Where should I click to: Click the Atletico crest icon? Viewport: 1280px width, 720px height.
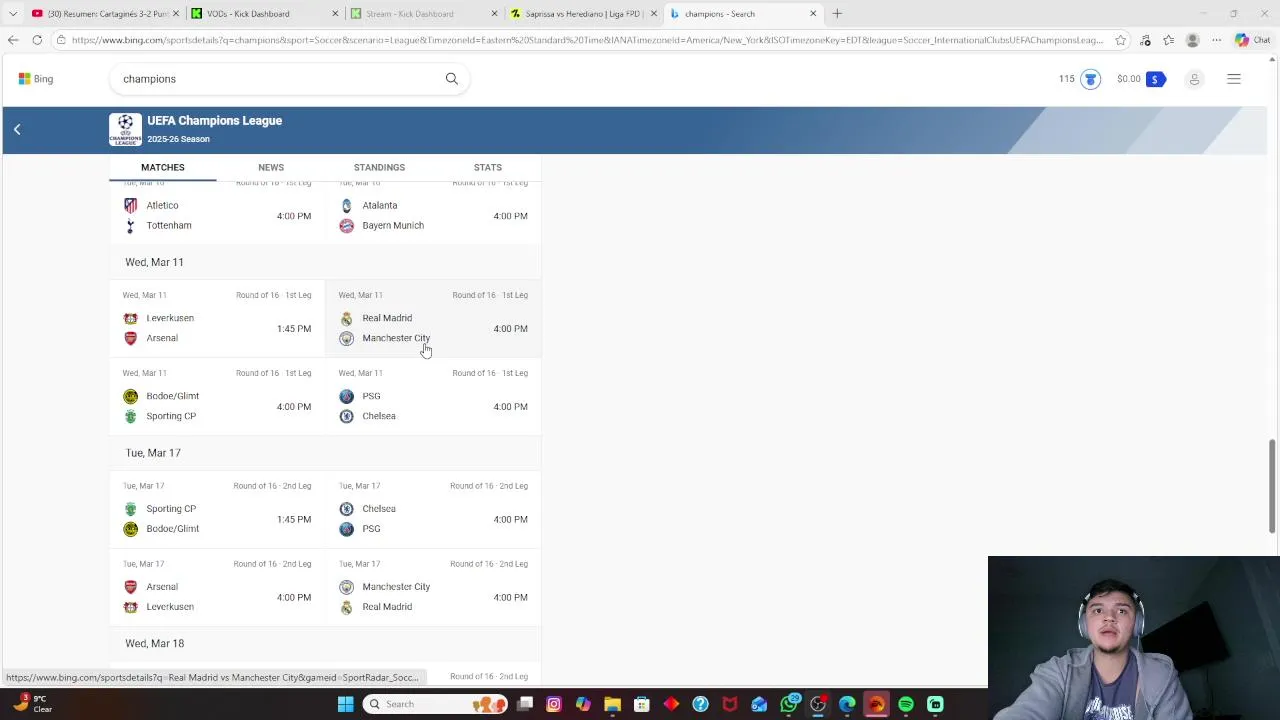[130, 205]
